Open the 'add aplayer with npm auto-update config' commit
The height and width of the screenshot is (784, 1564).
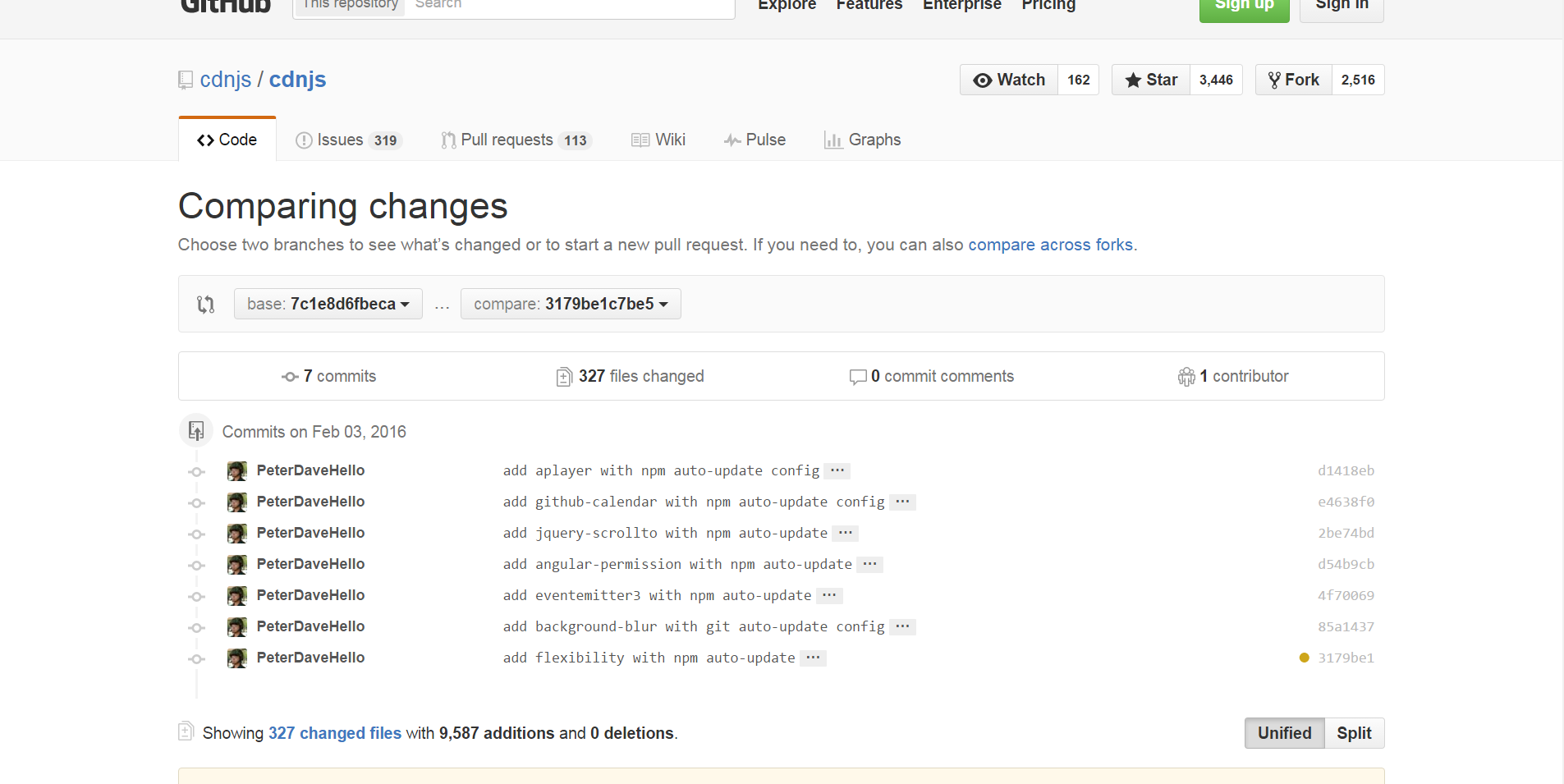click(x=661, y=470)
